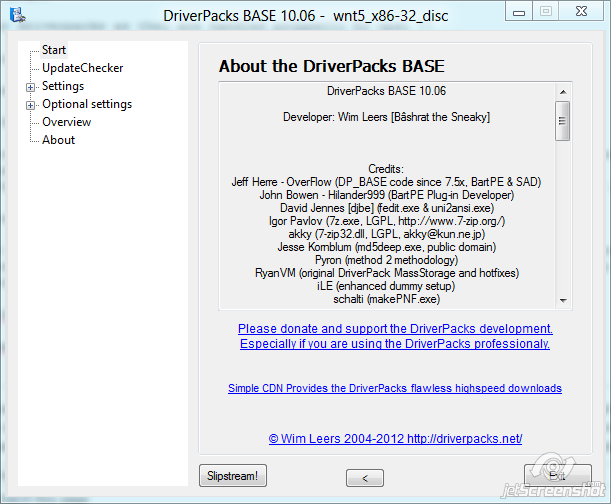Image resolution: width=611 pixels, height=504 pixels.
Task: Click 'Igor Pavlov (7z.exe' credits line
Action: (x=387, y=221)
